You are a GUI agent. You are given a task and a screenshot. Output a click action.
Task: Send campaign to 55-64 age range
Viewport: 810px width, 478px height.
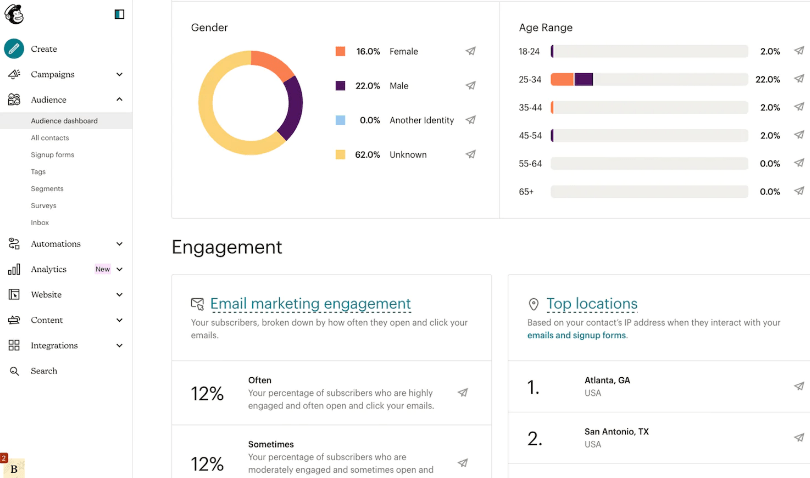(x=799, y=163)
